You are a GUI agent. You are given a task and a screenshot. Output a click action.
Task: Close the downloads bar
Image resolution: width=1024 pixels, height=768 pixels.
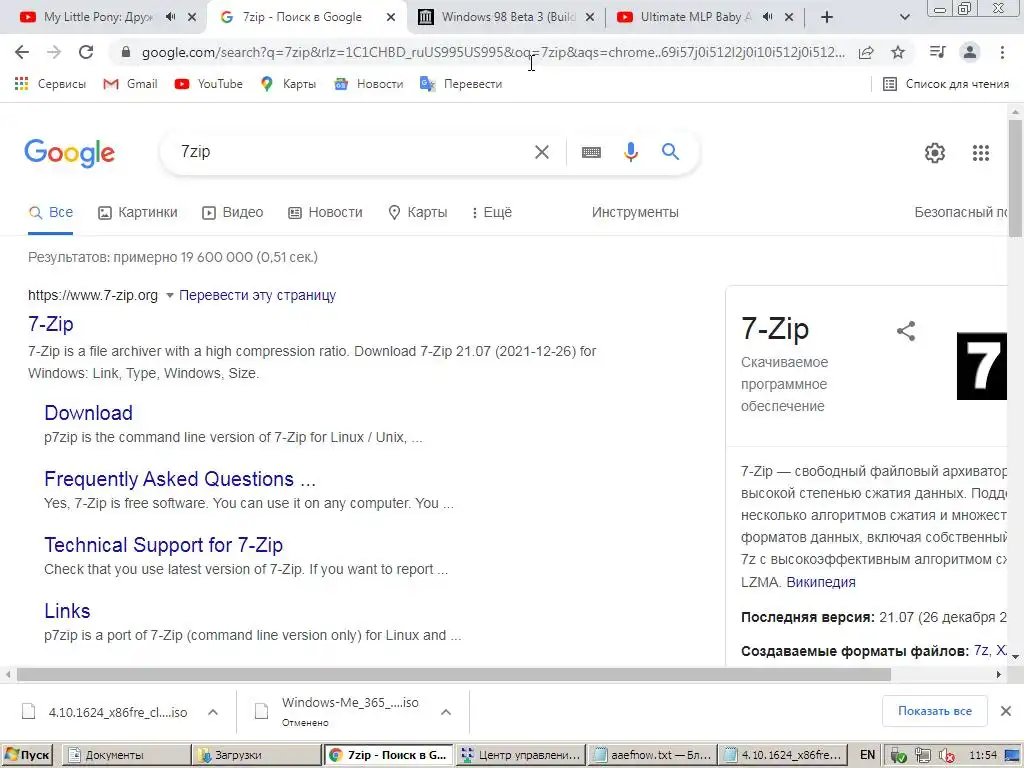click(x=1006, y=711)
